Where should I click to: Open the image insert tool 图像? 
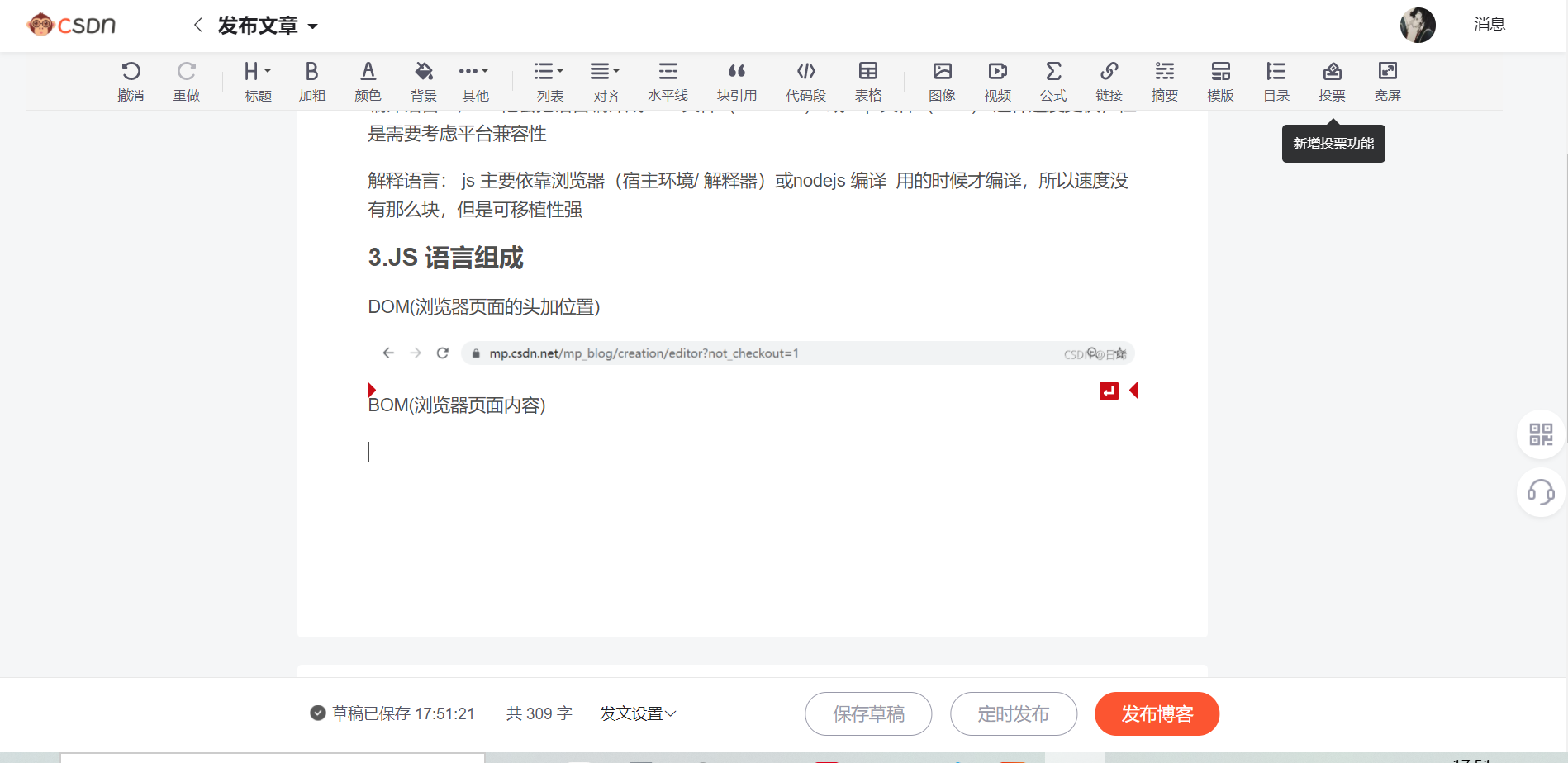[942, 80]
